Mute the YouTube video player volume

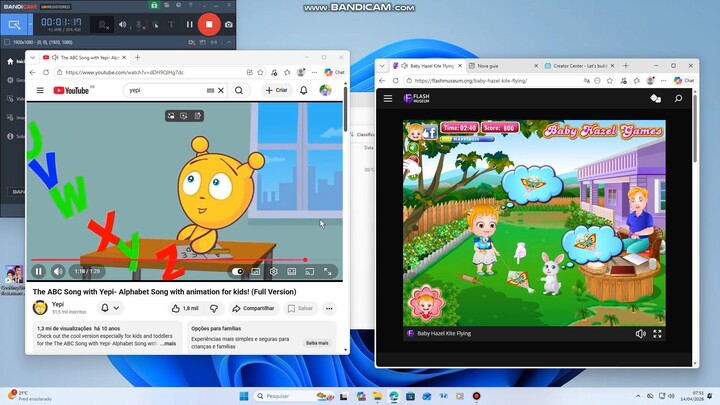coord(57,271)
